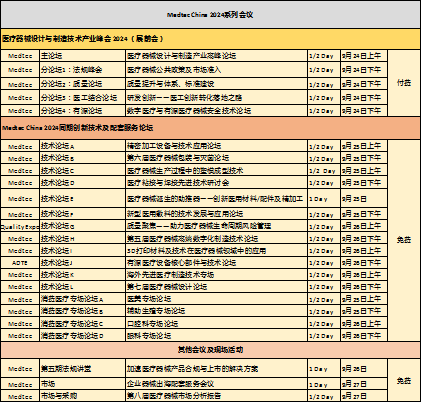This screenshot has height=404, width=423.
Task: Select the '分论坛4：有源论坛' cell
Action: (82, 111)
